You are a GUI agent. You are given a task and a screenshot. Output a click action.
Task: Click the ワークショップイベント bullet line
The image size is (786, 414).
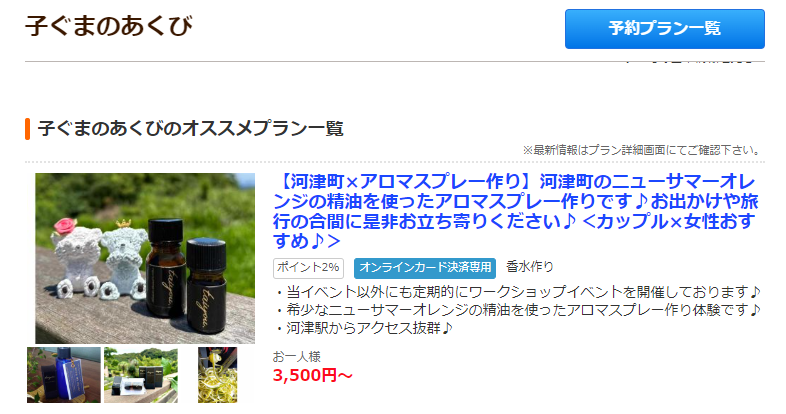pyautogui.click(x=518, y=292)
